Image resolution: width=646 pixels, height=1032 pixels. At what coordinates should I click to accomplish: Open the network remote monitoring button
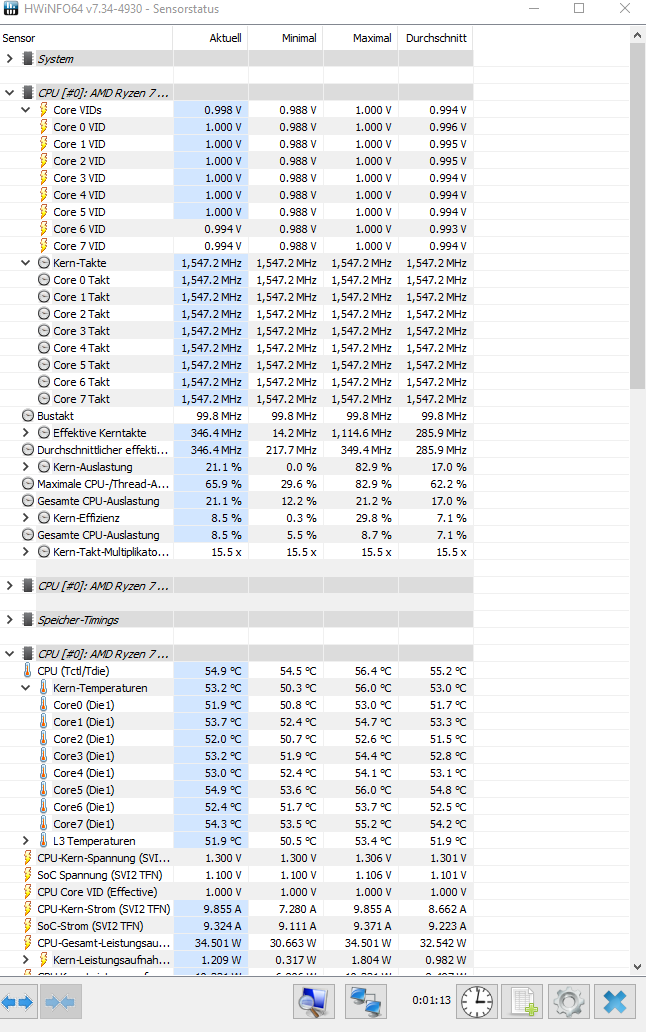coord(365,1002)
